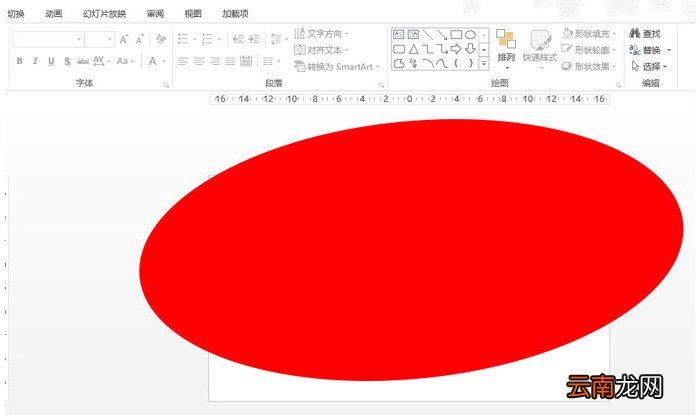
Task: Align text left
Action: [183, 61]
